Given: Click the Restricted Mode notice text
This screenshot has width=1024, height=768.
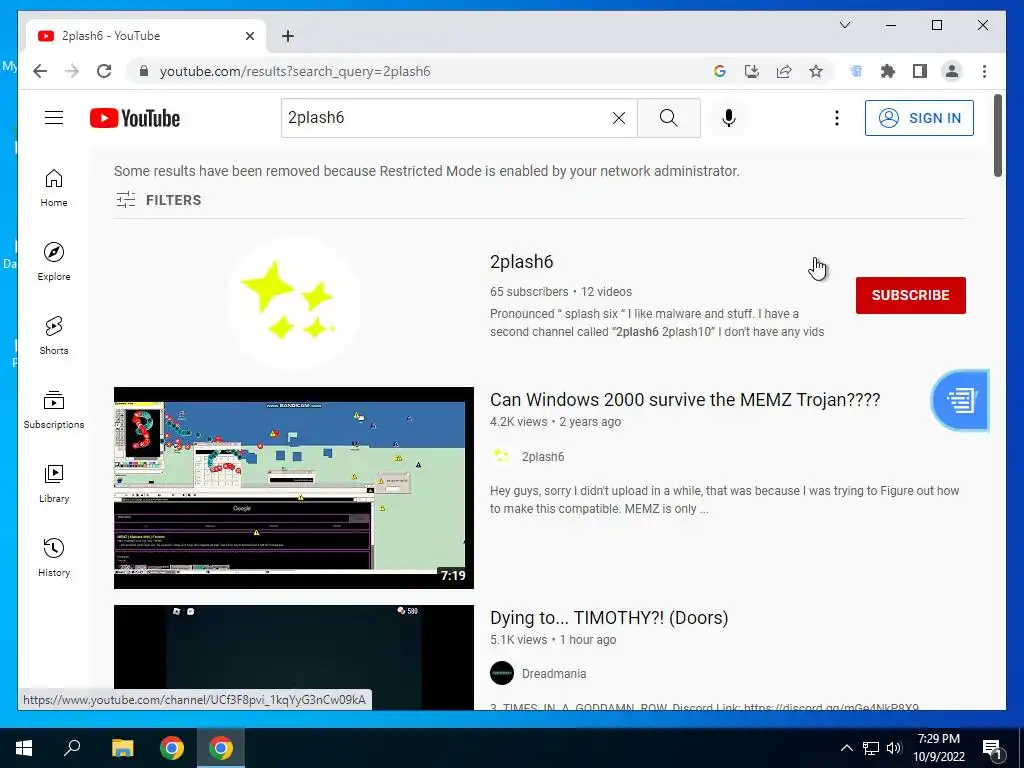Looking at the screenshot, I should [x=426, y=171].
